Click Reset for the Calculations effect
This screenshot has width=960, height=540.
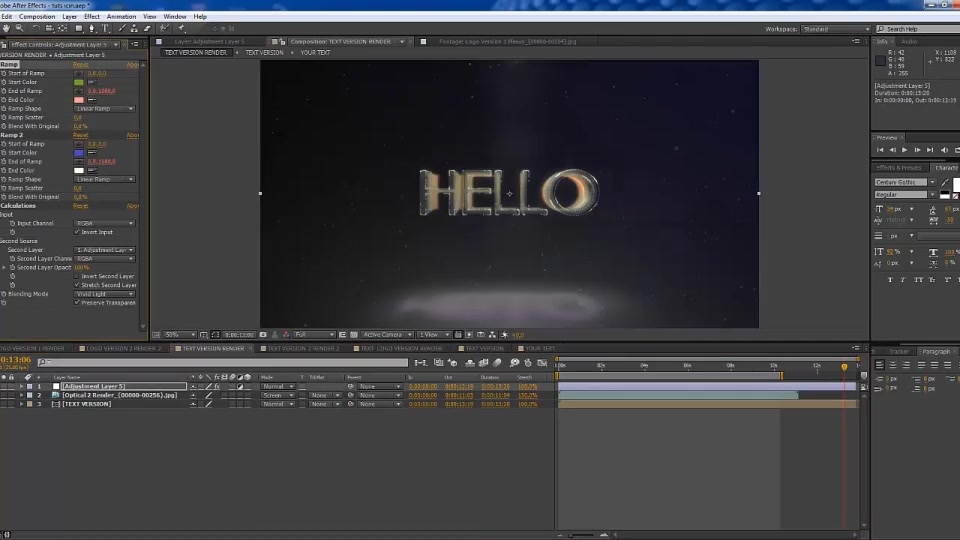[x=80, y=206]
